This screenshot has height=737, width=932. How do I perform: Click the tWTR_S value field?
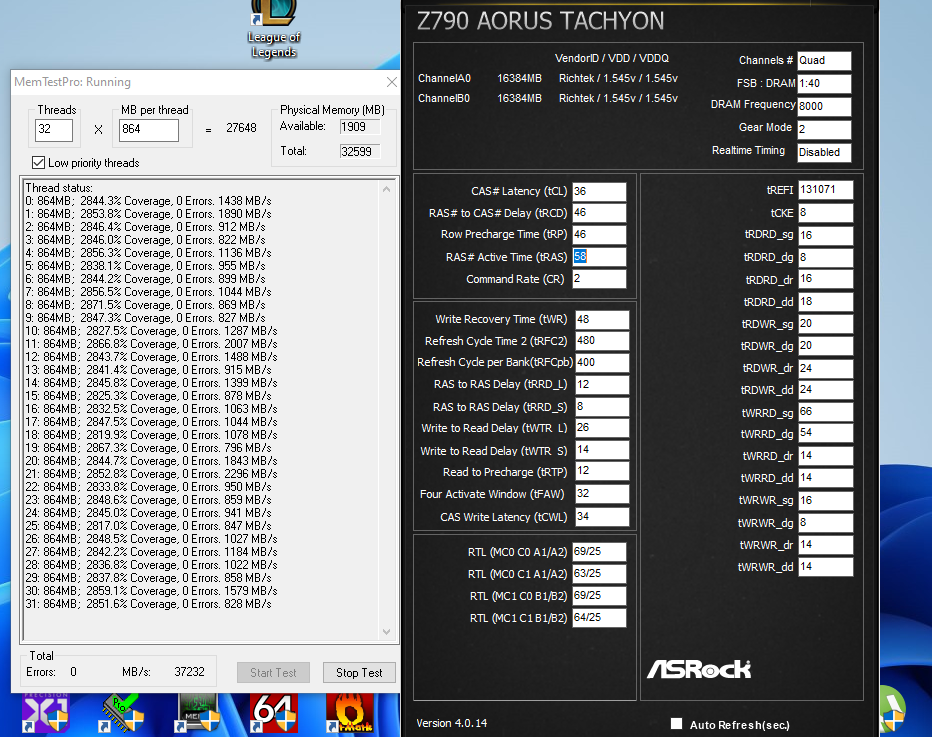602,450
